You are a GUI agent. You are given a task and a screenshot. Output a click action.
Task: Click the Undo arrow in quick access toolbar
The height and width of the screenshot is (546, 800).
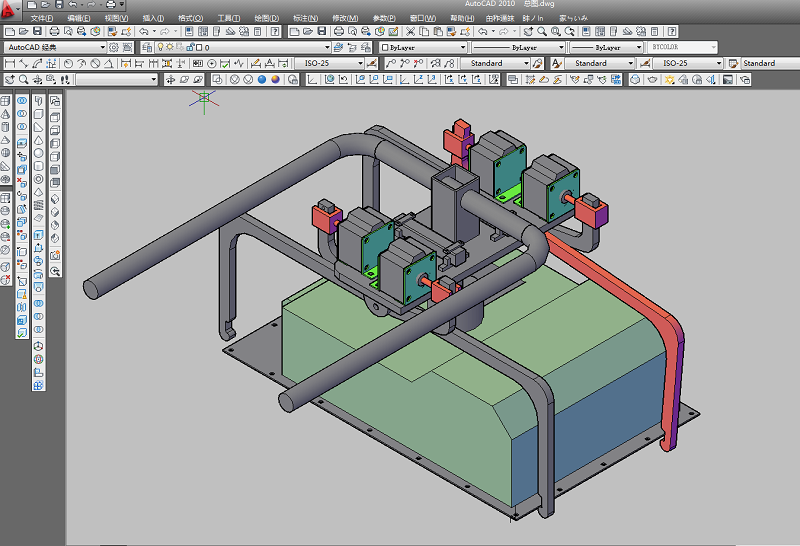74,5
